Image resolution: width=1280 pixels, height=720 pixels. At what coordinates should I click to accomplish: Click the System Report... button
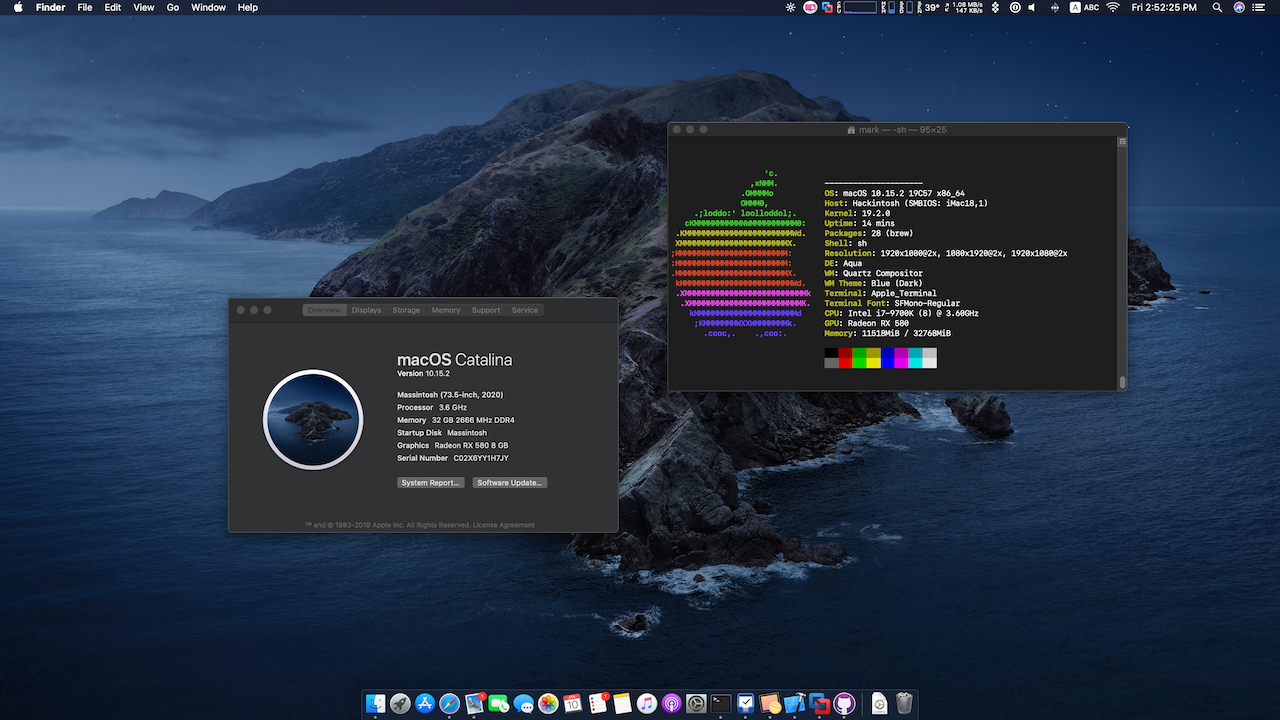pos(430,483)
